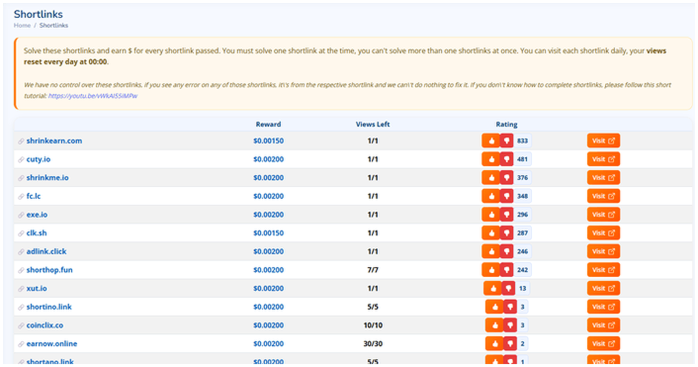Click the 7/7 views left value
698x367 pixels.
(x=373, y=270)
